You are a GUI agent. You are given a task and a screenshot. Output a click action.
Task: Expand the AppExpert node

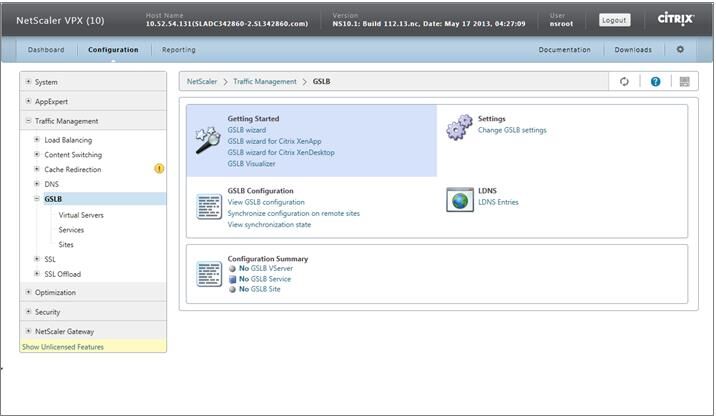(28, 101)
